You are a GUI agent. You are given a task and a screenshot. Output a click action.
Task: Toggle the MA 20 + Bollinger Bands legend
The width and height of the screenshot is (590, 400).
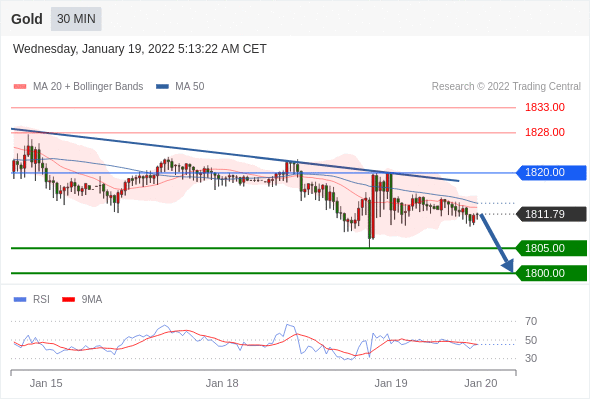78,87
